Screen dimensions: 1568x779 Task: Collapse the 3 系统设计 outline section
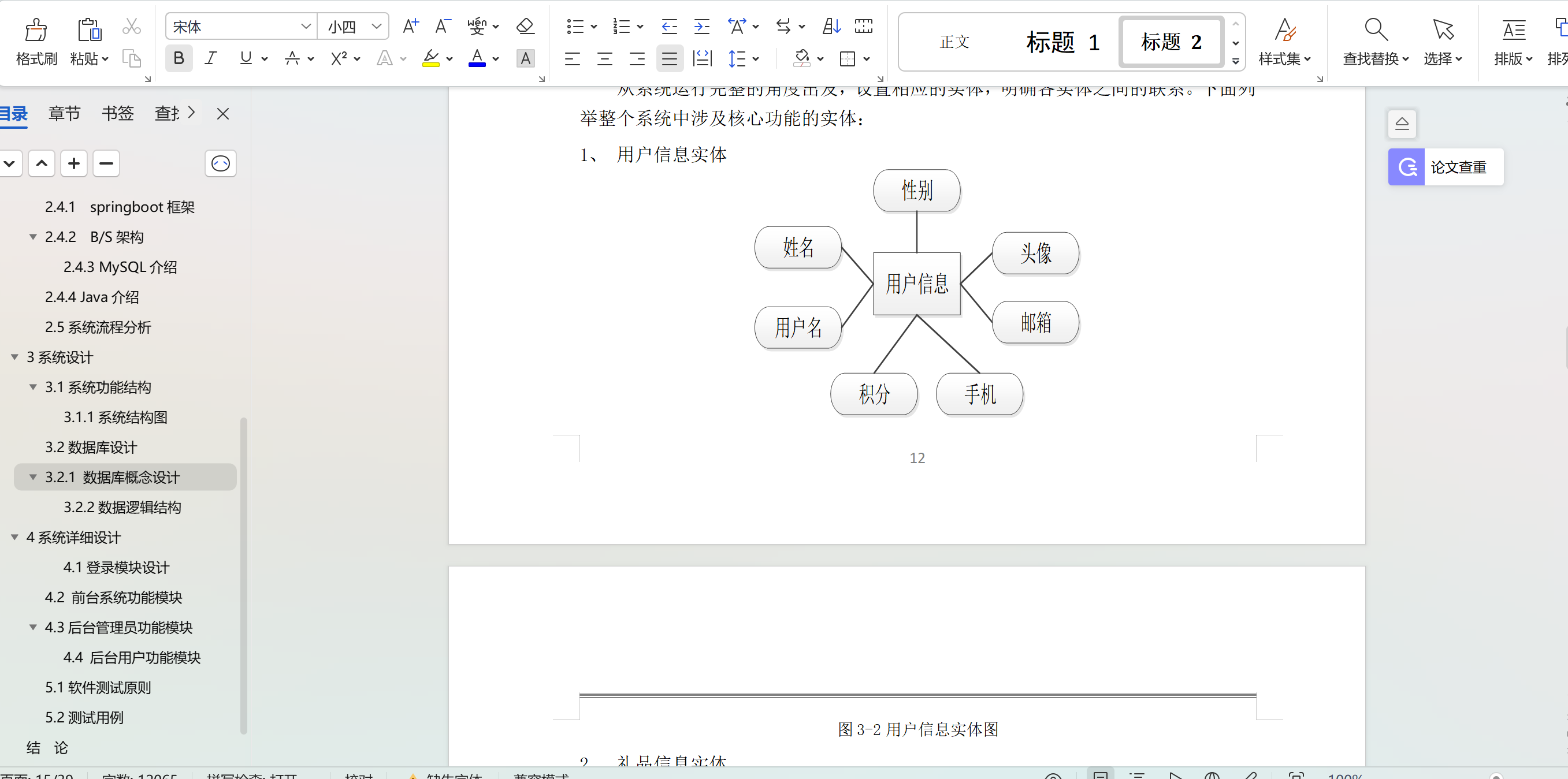coord(14,357)
